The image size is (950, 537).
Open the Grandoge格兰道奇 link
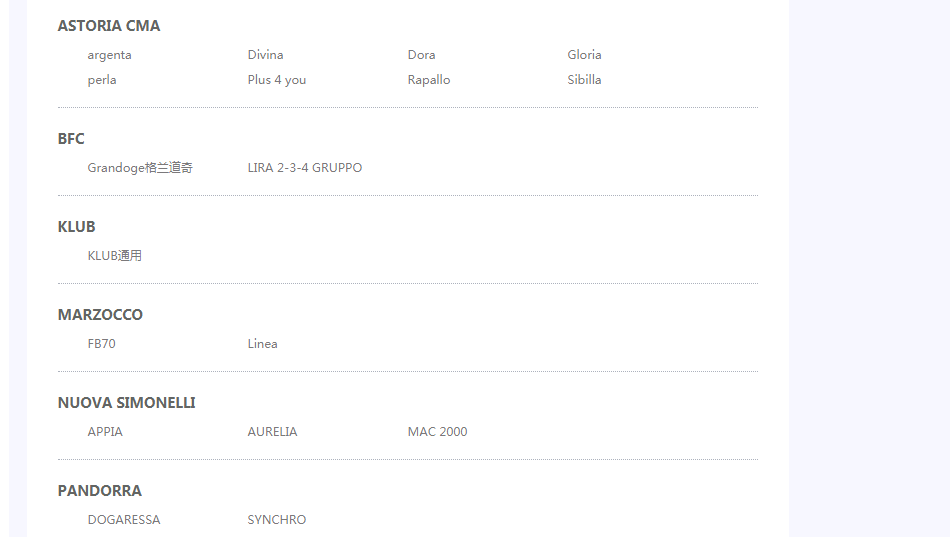[x=140, y=168]
